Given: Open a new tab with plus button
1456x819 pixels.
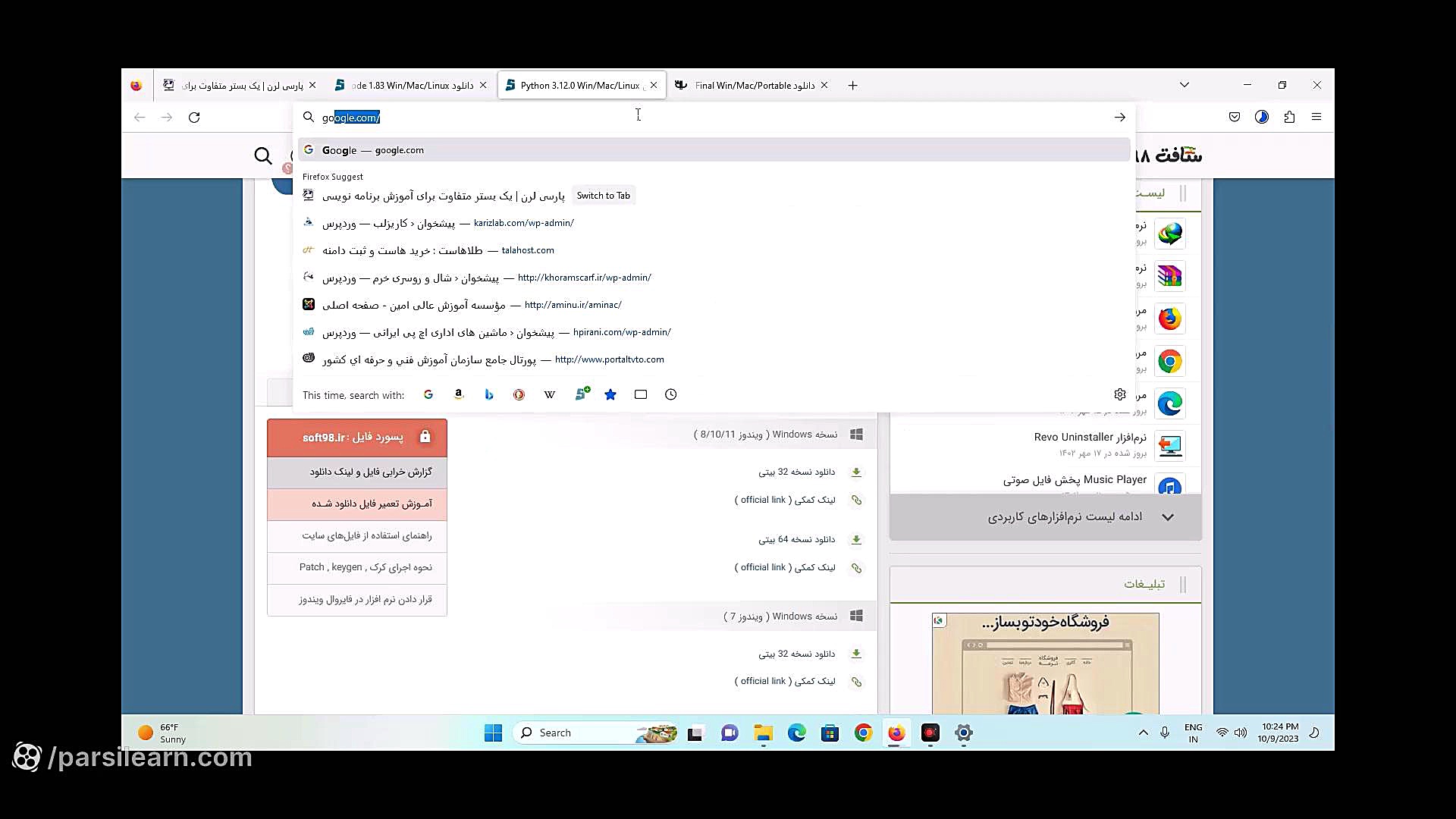Looking at the screenshot, I should (852, 86).
